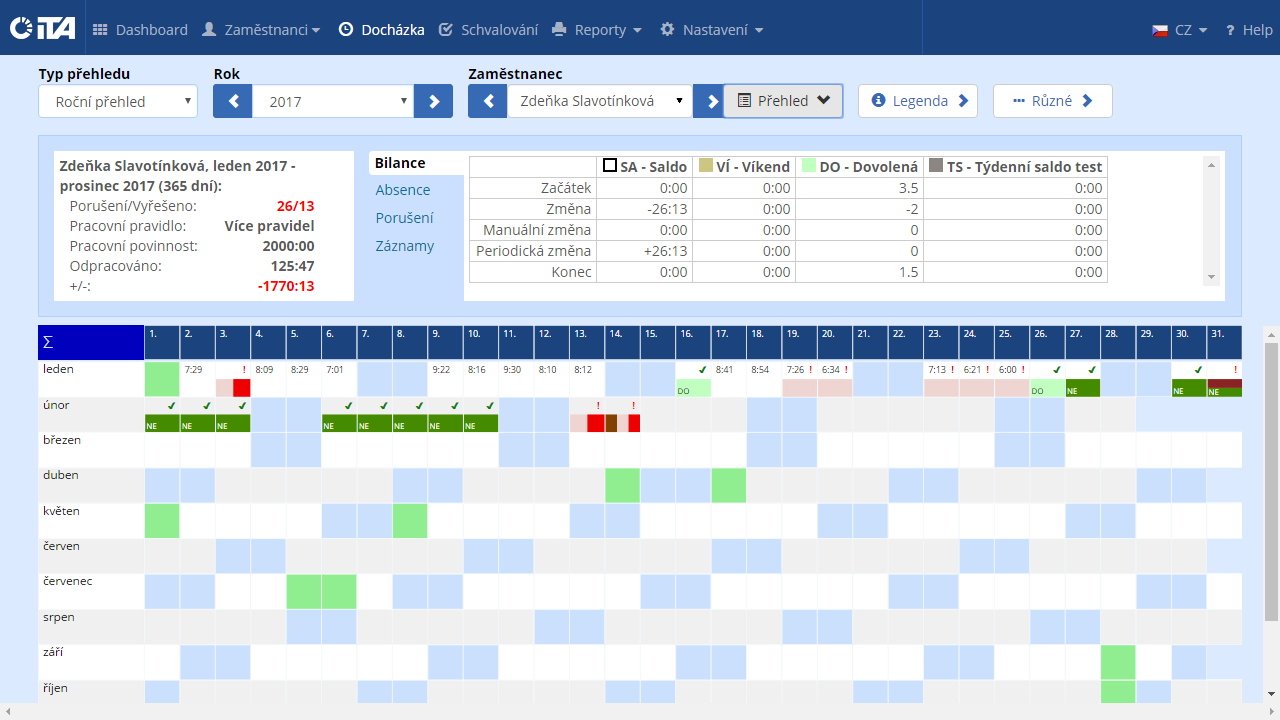1280x720 pixels.
Task: Open the Legenda info panel
Action: coord(918,101)
